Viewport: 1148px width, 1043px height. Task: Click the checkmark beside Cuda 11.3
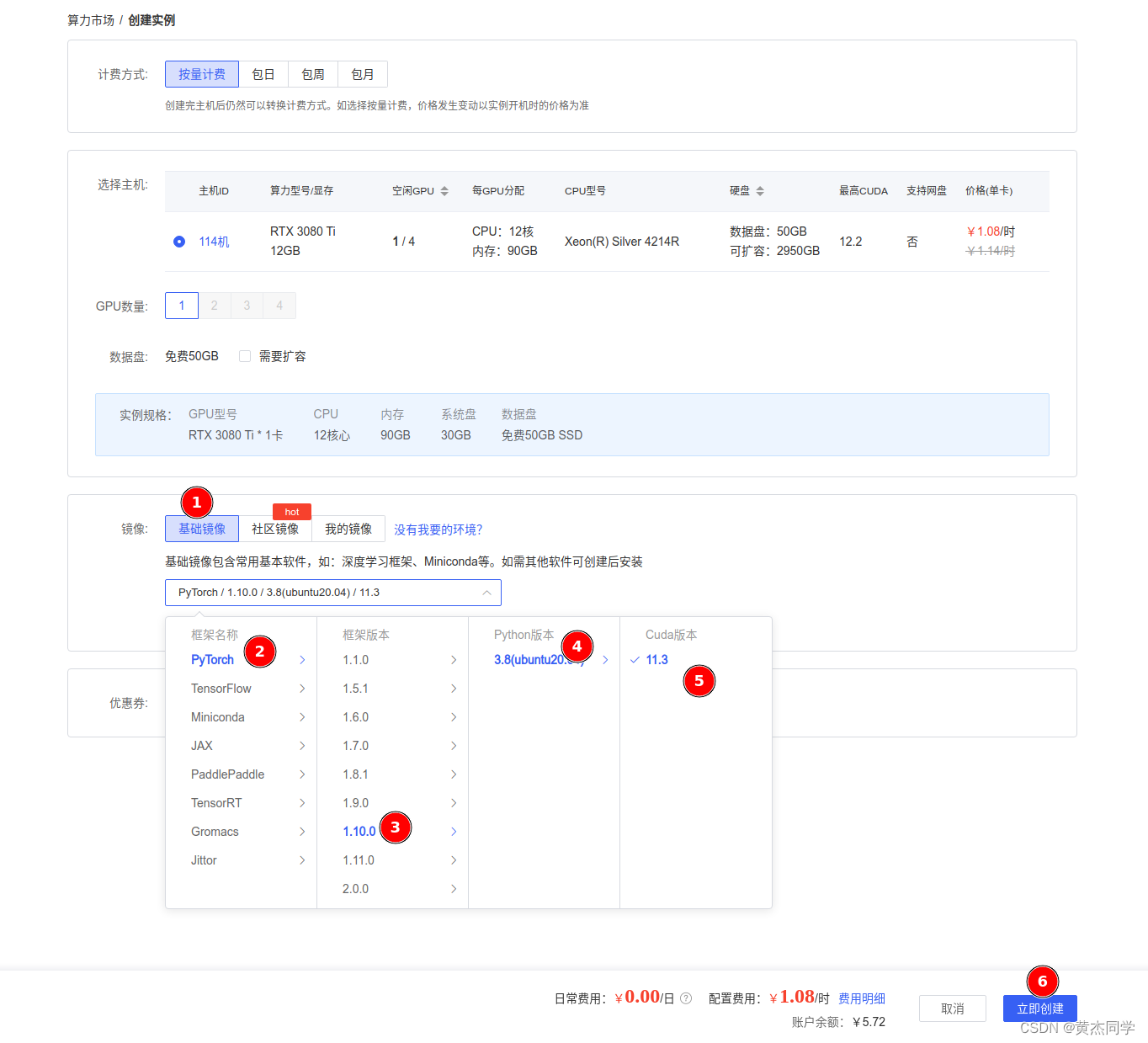click(x=635, y=660)
